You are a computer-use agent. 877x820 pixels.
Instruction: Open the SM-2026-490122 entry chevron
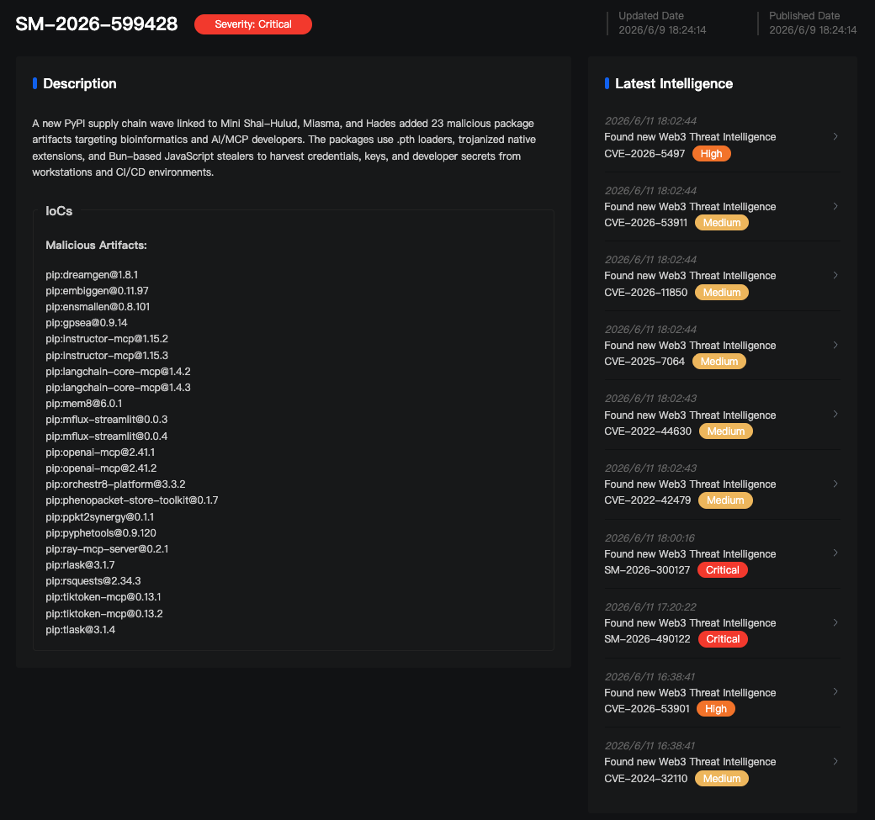coord(835,623)
